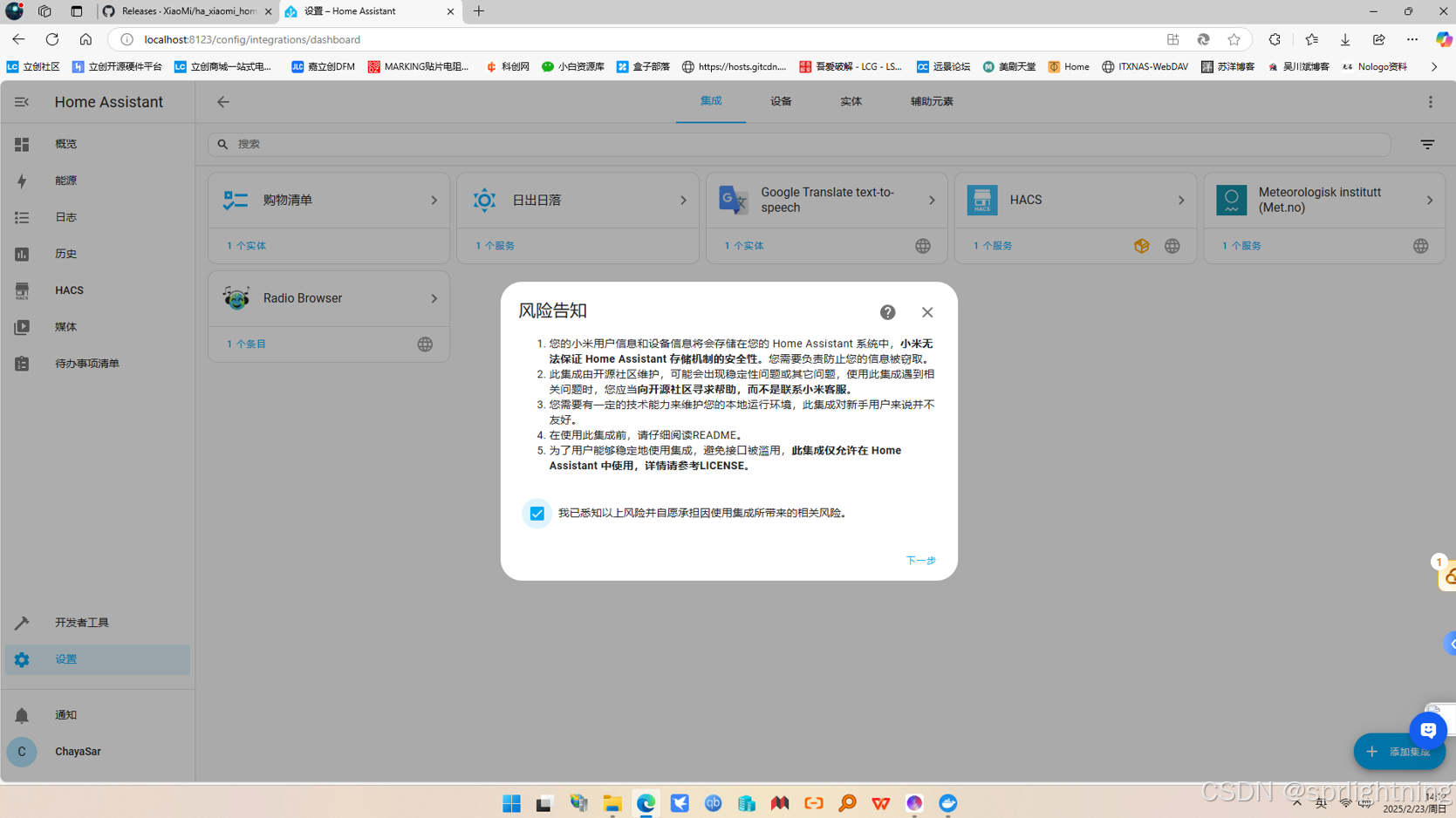
Task: Click the cloud globe icon on Met.no card
Action: pyautogui.click(x=1421, y=246)
